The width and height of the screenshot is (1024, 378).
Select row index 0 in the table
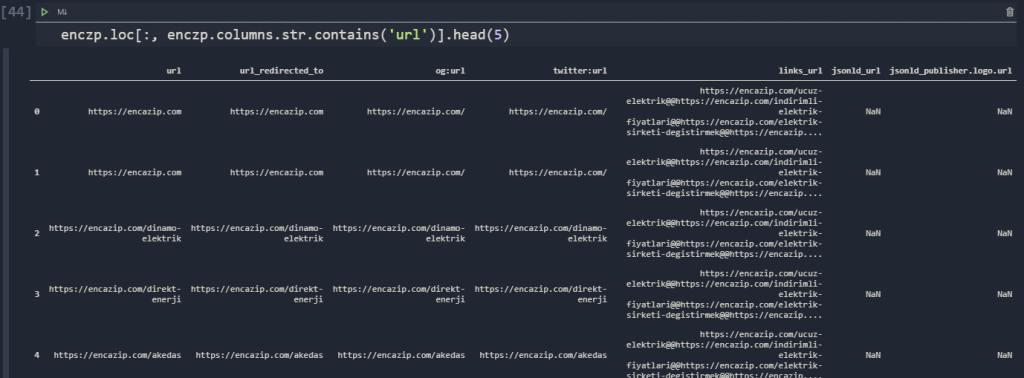tap(37, 112)
